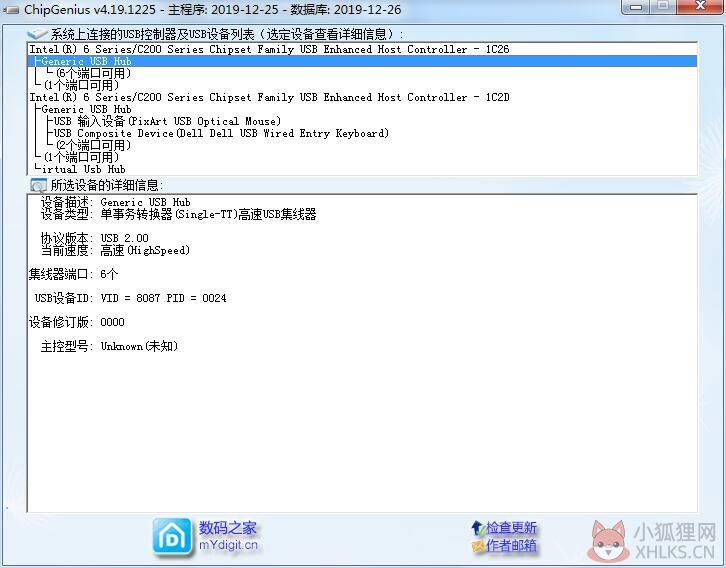
Task: Click the 集线器端口 6个 line
Action: (x=74, y=275)
